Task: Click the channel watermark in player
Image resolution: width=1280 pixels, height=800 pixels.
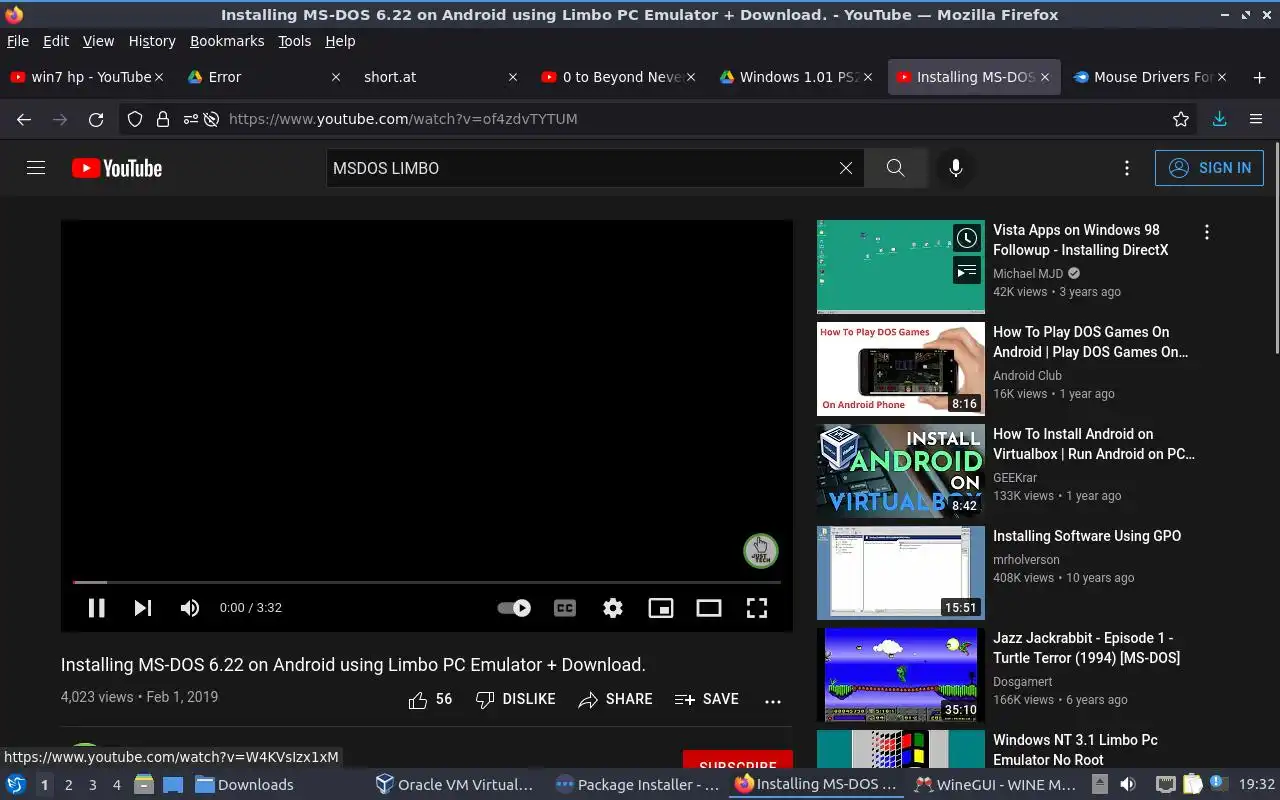Action: point(761,551)
